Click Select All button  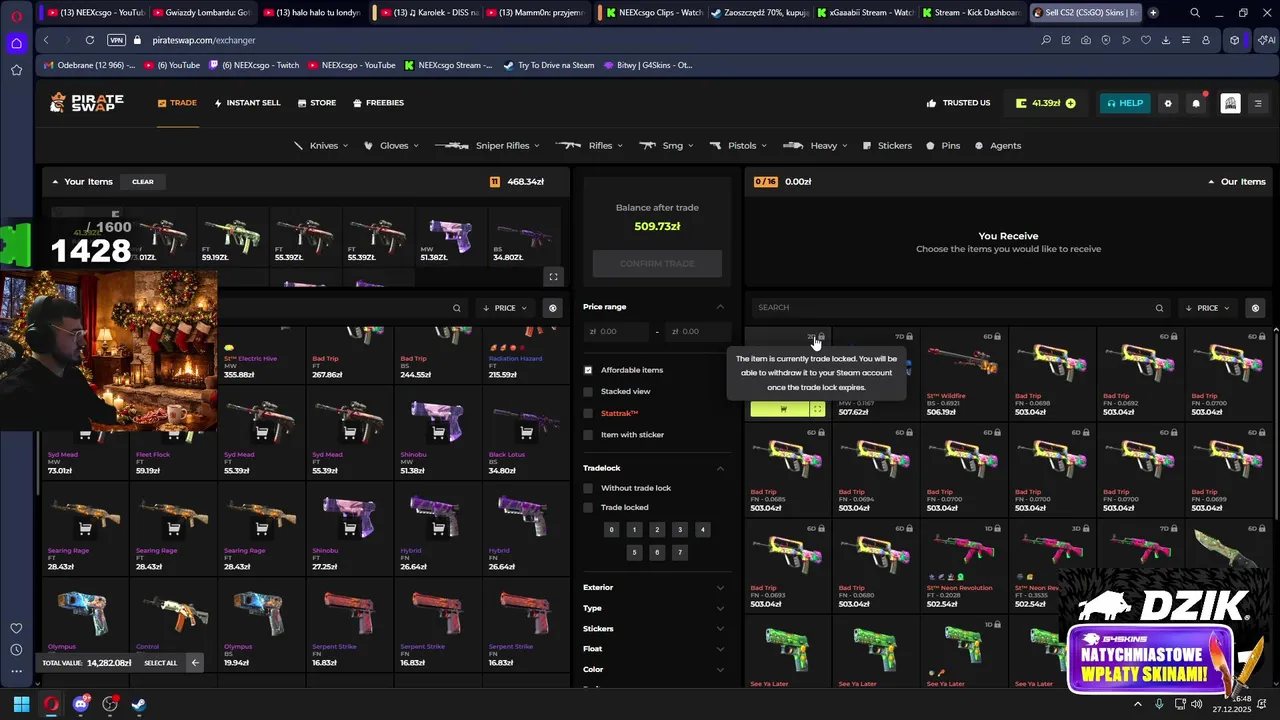click(x=160, y=663)
